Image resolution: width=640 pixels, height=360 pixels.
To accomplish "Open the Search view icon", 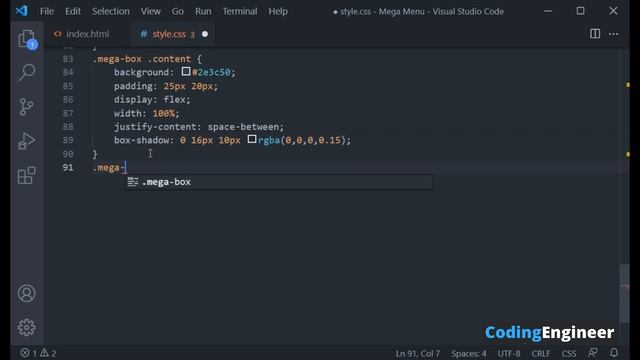I will click(27, 73).
